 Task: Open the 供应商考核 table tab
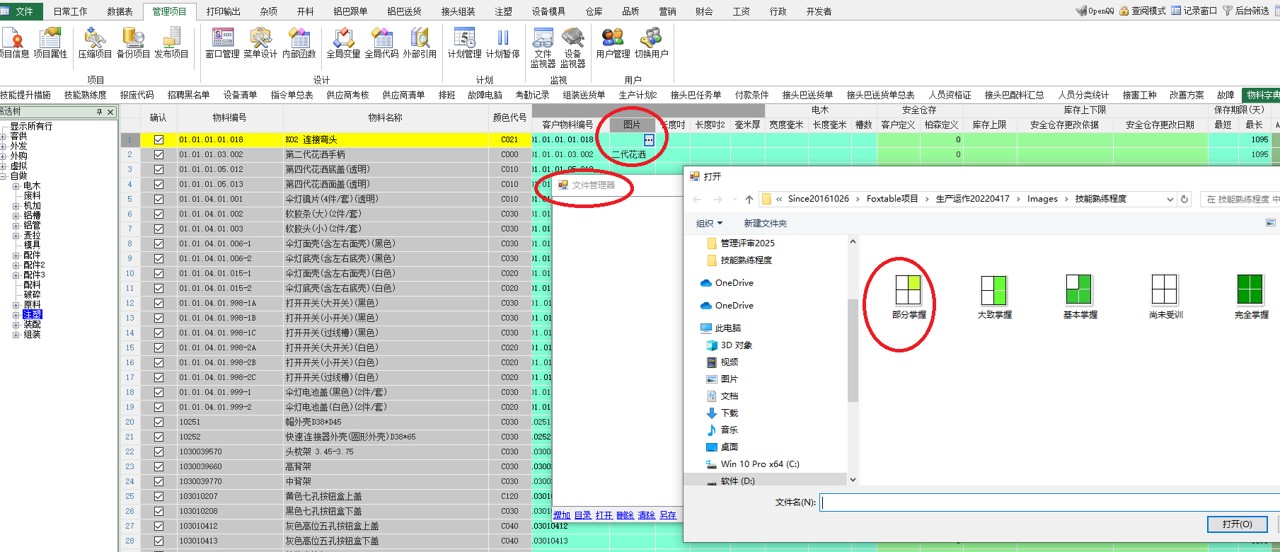point(347,95)
